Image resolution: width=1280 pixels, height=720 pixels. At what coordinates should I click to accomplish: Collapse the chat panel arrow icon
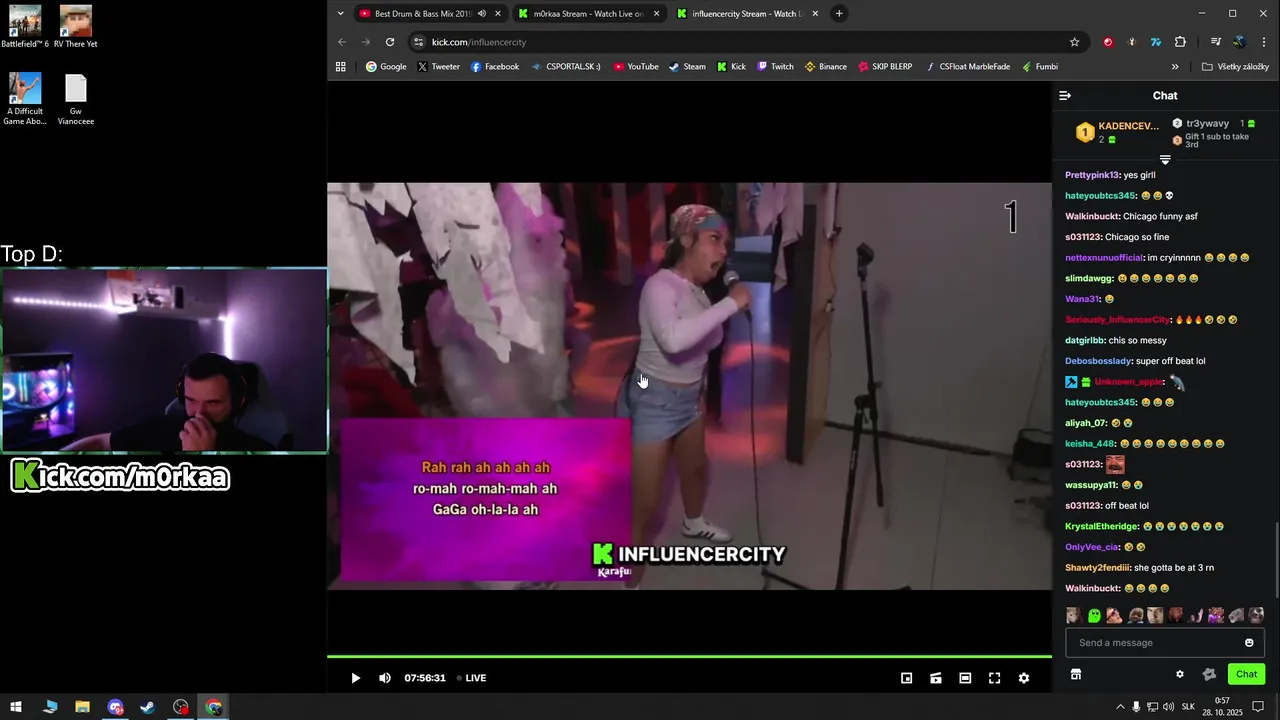click(x=1065, y=96)
